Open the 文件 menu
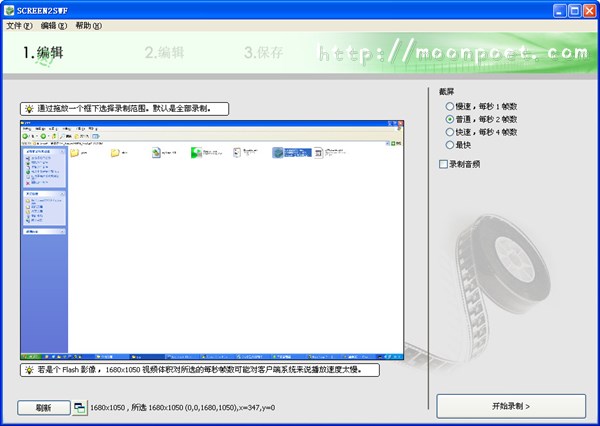The width and height of the screenshot is (600, 426). pyautogui.click(x=19, y=26)
